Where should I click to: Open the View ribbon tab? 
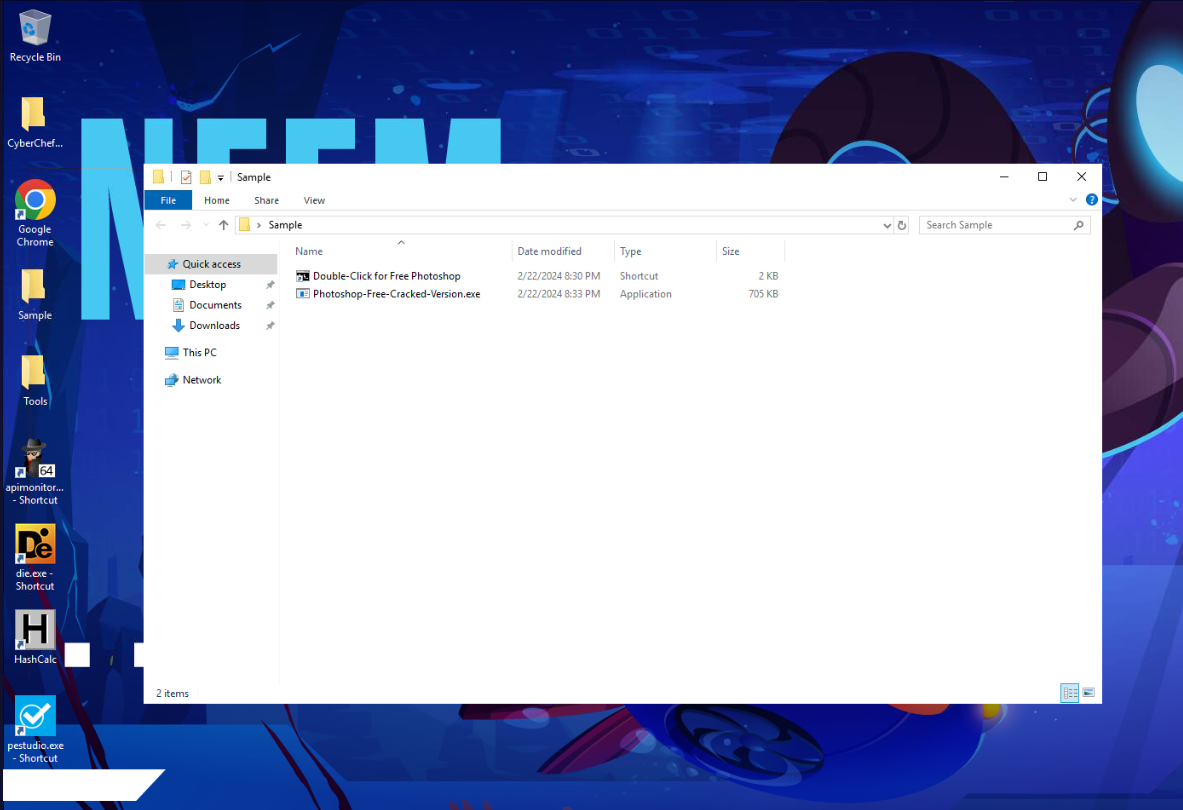314,201
